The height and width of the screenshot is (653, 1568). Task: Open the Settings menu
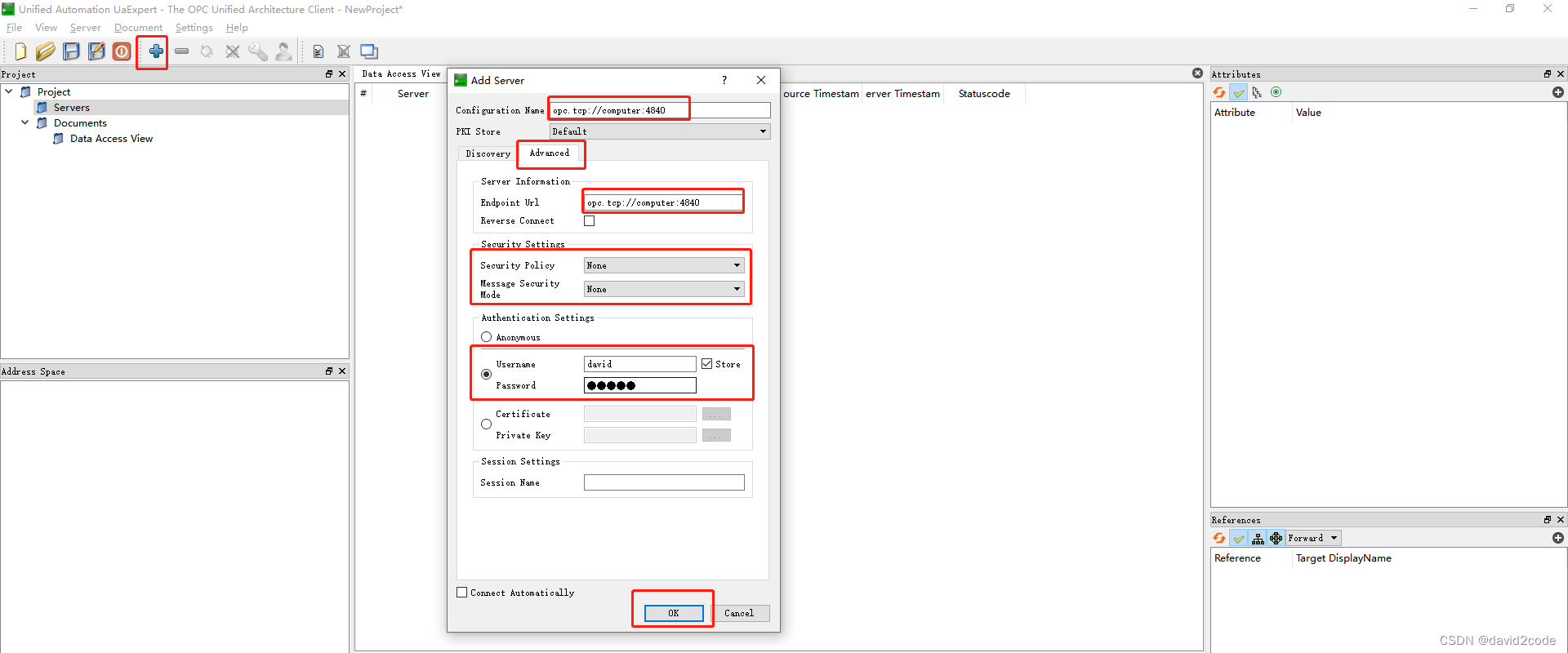click(x=194, y=28)
